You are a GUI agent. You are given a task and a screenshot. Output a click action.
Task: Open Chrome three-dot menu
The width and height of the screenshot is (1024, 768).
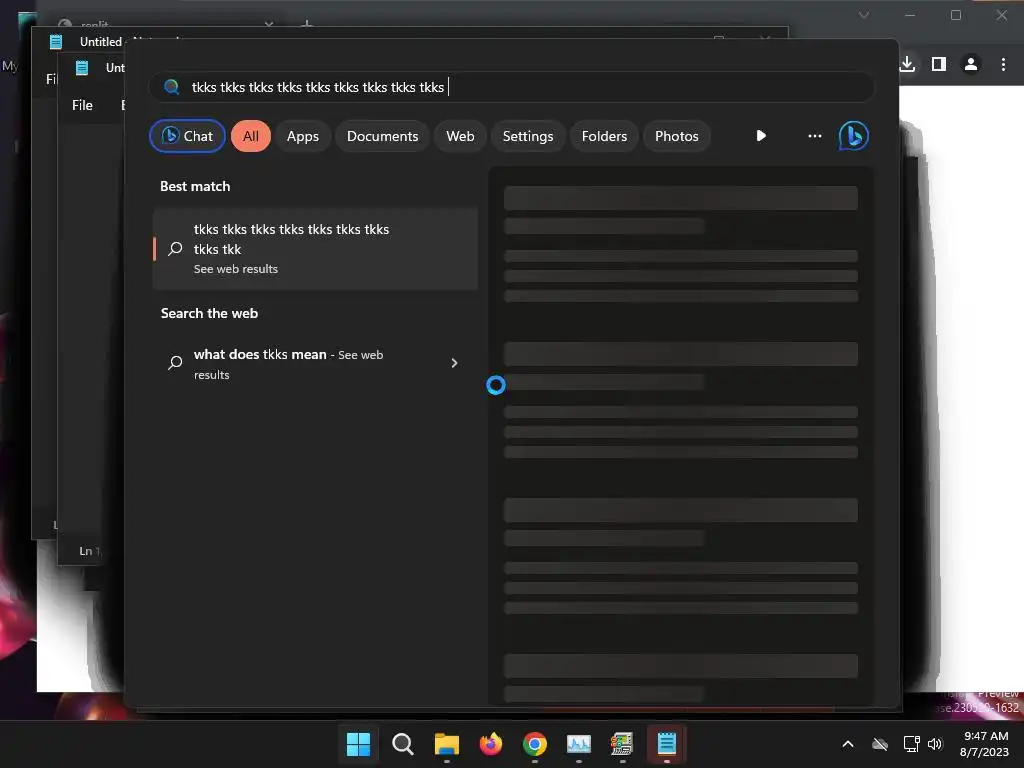tap(1003, 64)
